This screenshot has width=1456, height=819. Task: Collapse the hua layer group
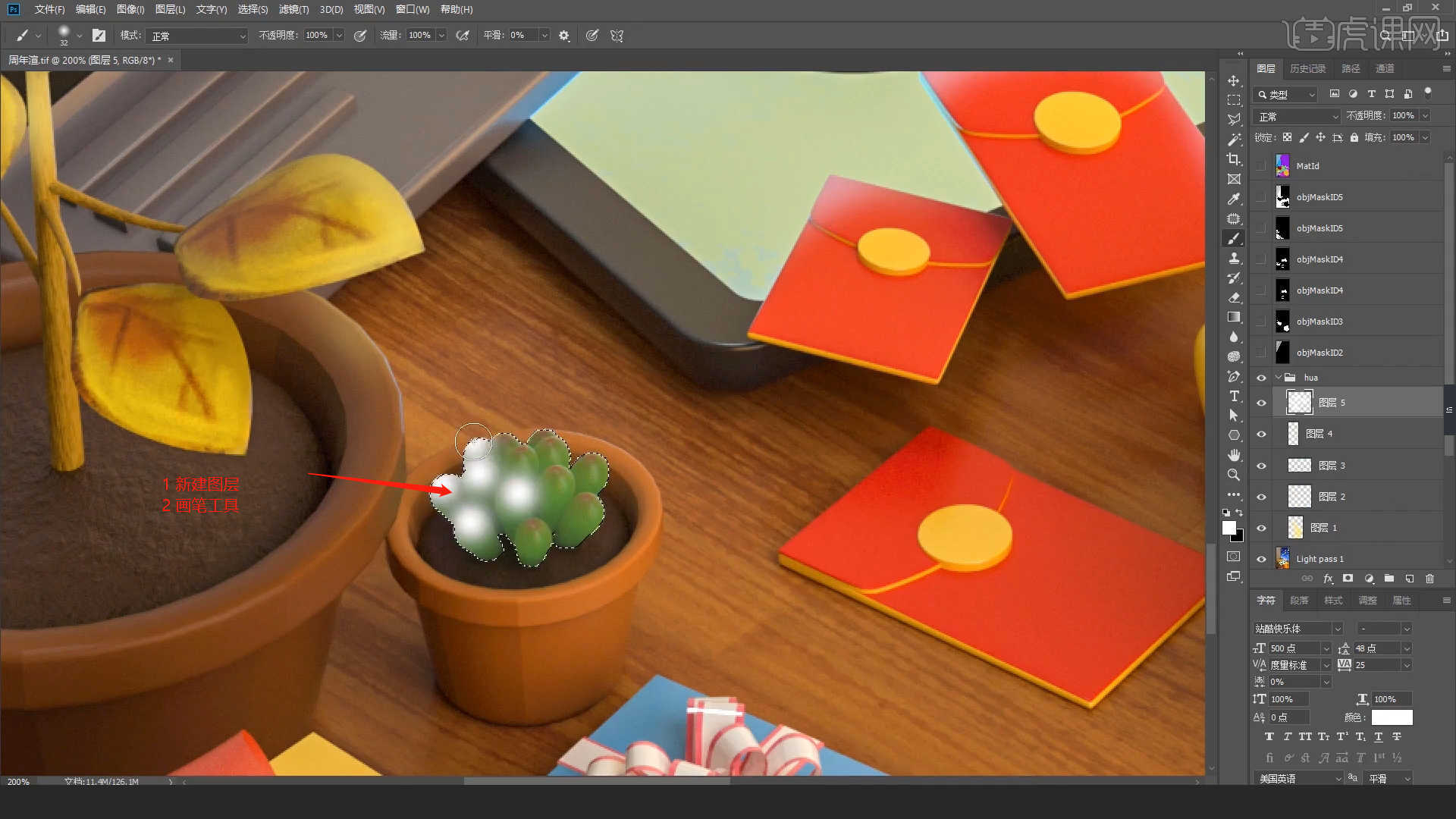pos(1279,377)
